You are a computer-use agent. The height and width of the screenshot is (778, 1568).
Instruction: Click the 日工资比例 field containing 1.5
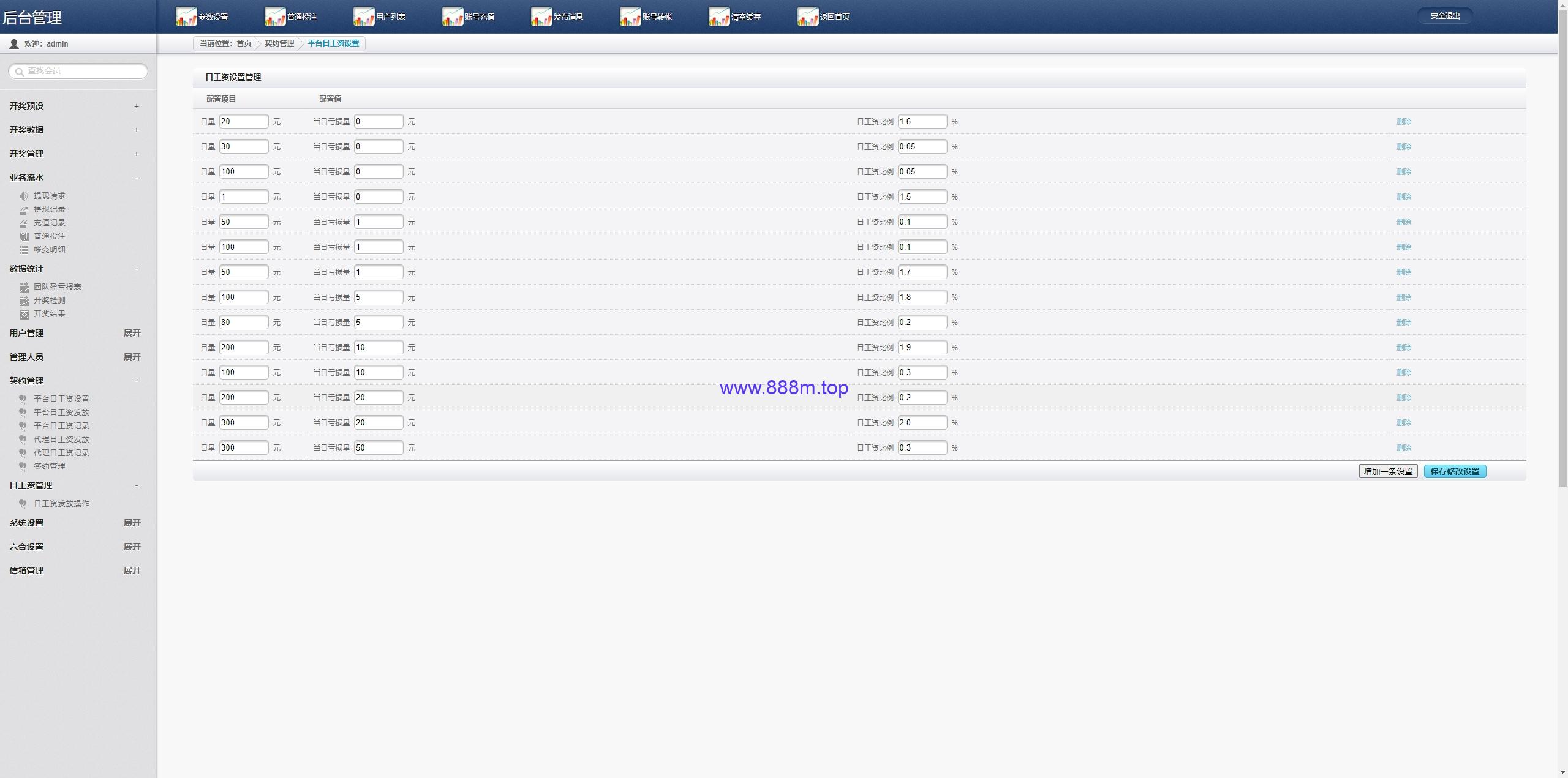tap(922, 197)
